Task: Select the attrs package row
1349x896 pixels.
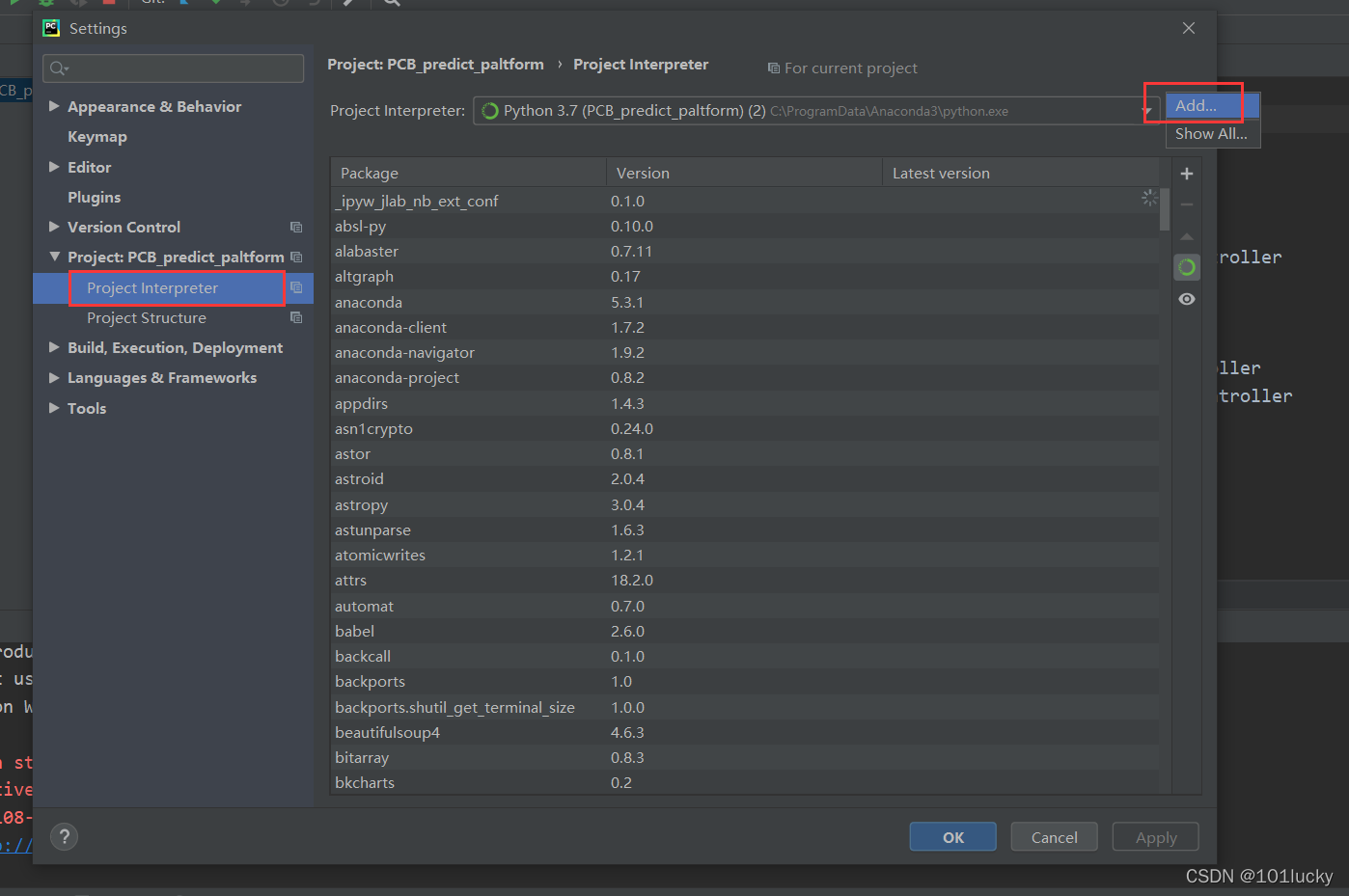Action: pos(744,580)
